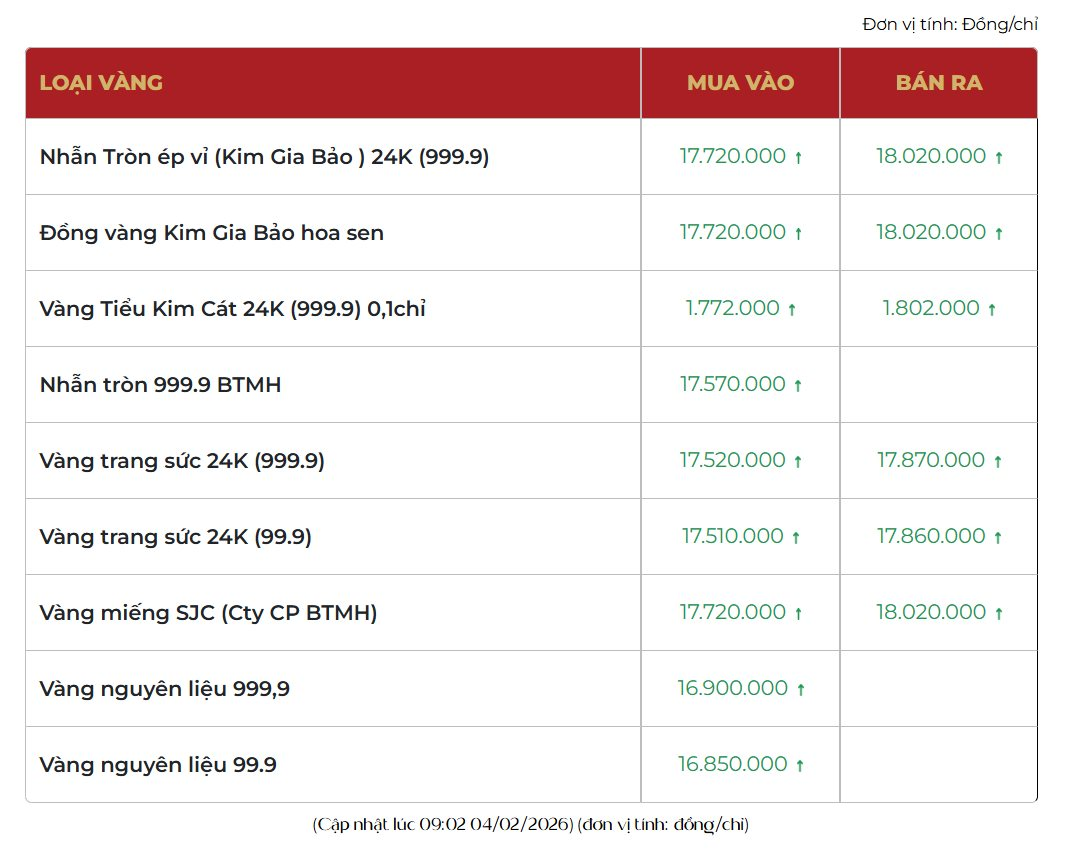
Task: Click the LOẠI VÀNG column header
Action: [101, 83]
